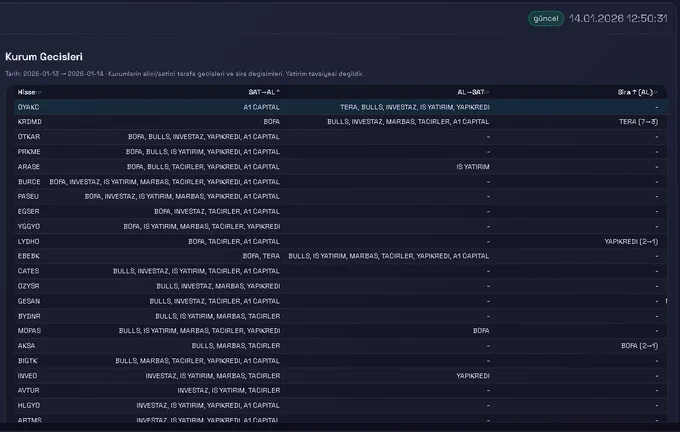Select the AKSA ticker cell

tap(26, 346)
